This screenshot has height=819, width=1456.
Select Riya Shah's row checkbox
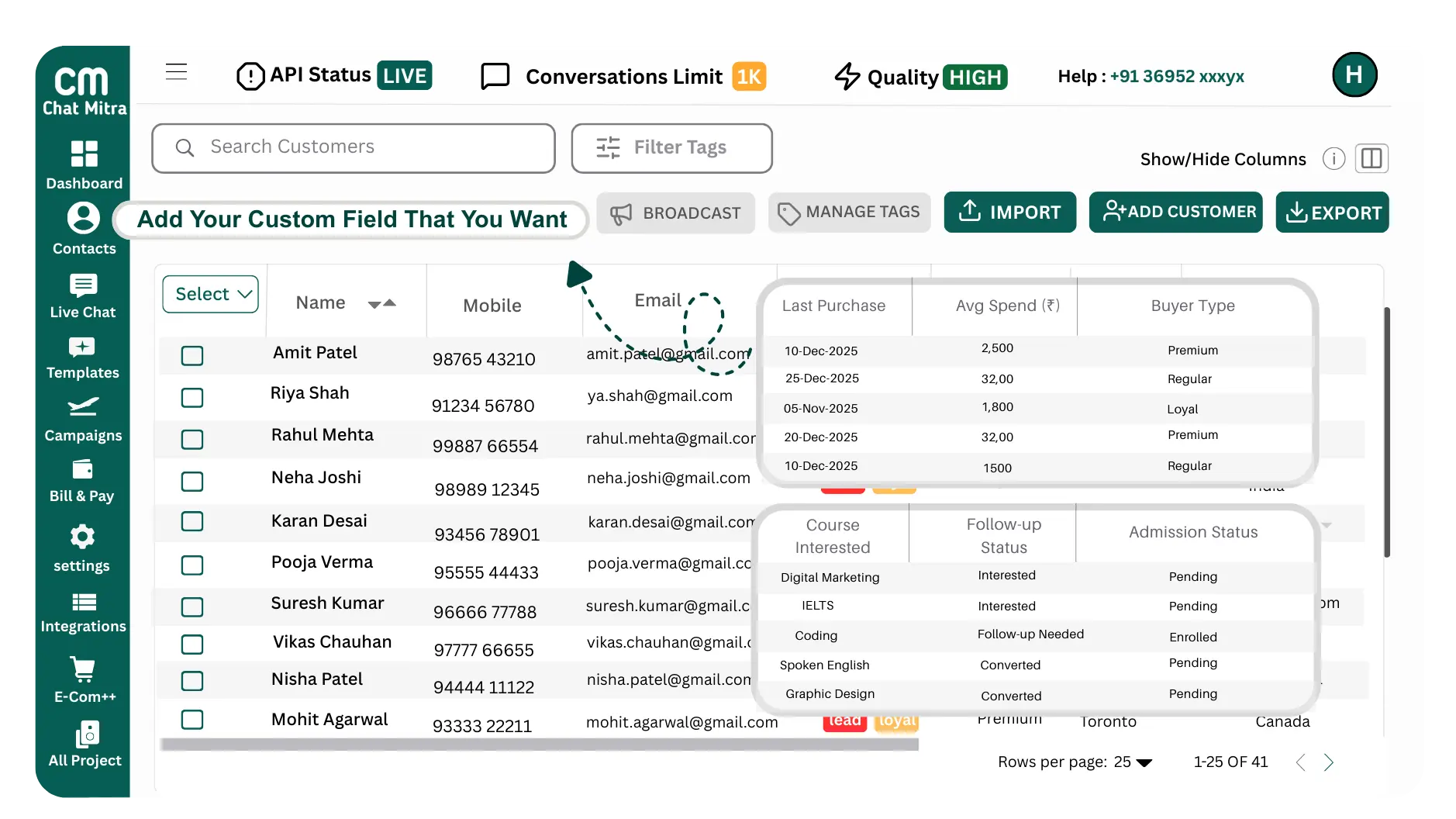tap(191, 398)
